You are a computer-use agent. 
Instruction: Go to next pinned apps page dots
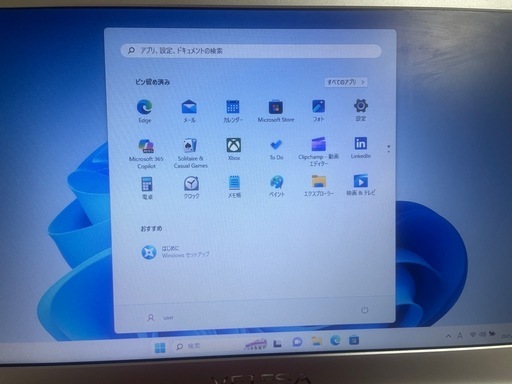(389, 149)
